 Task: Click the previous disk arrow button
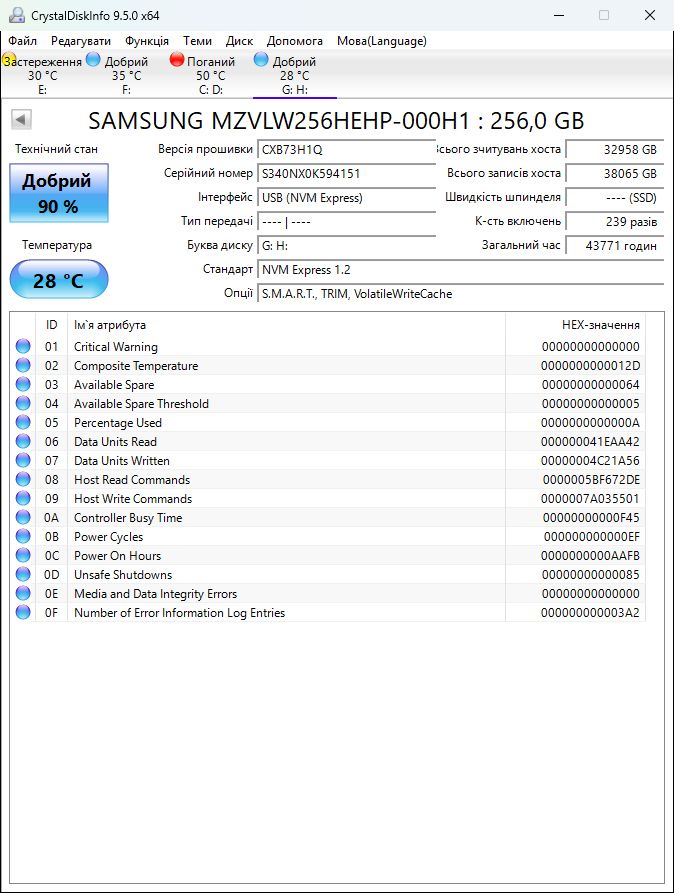[21, 120]
